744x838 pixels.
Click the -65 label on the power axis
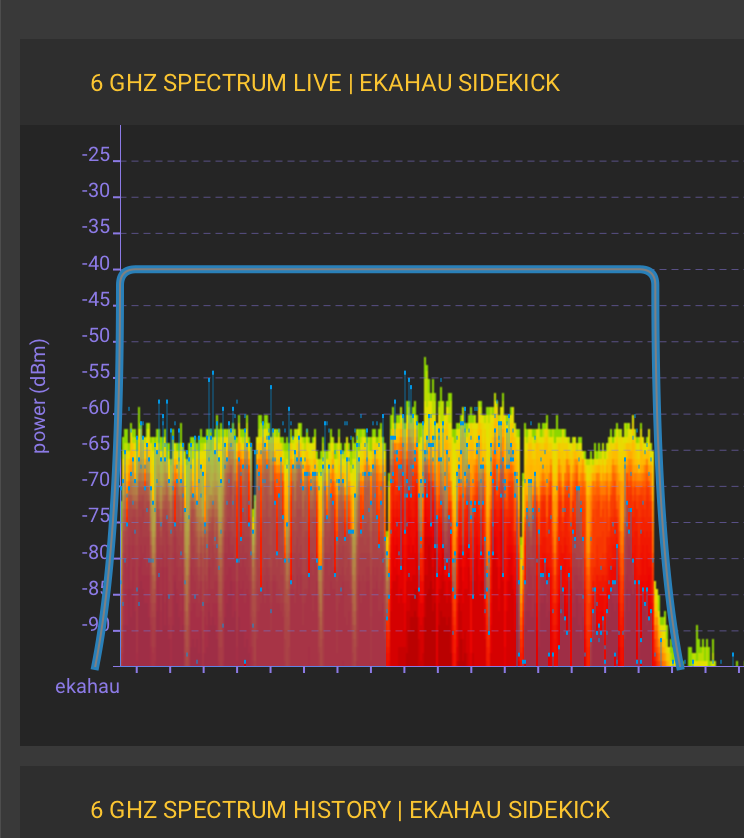click(97, 445)
